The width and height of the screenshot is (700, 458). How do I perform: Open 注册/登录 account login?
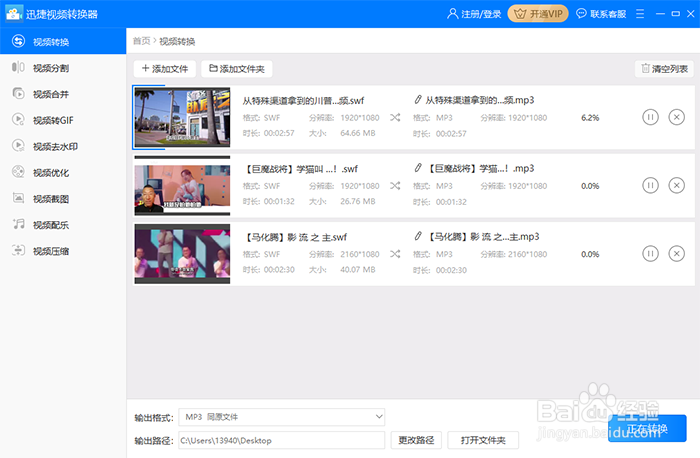(474, 14)
